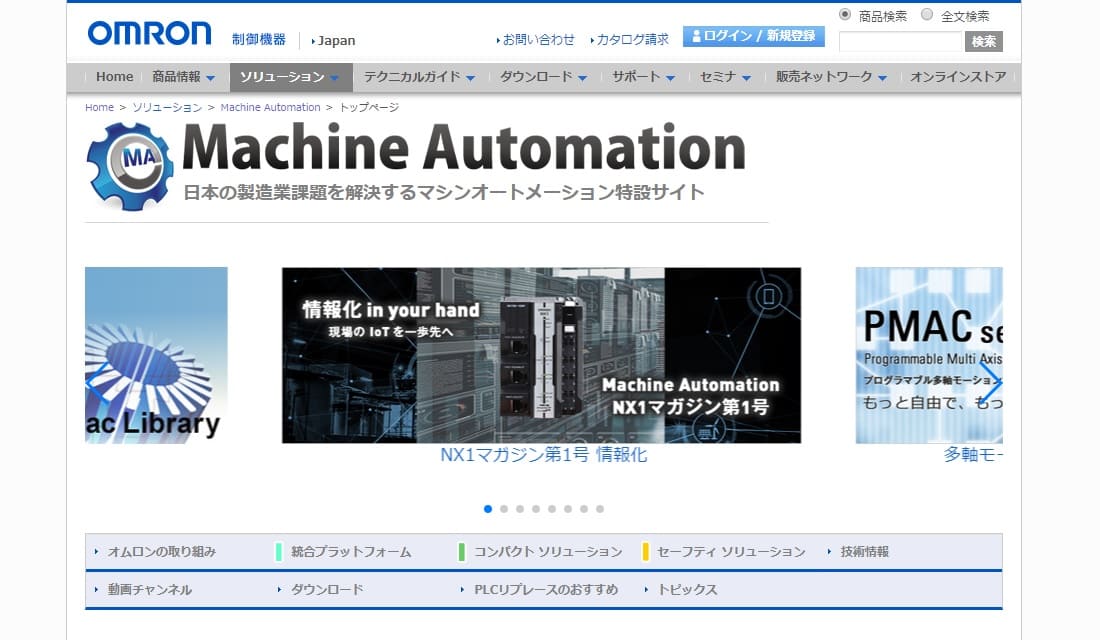Image resolution: width=1100 pixels, height=640 pixels.
Task: Open the オンラインストア menu item
Action: click(x=958, y=77)
